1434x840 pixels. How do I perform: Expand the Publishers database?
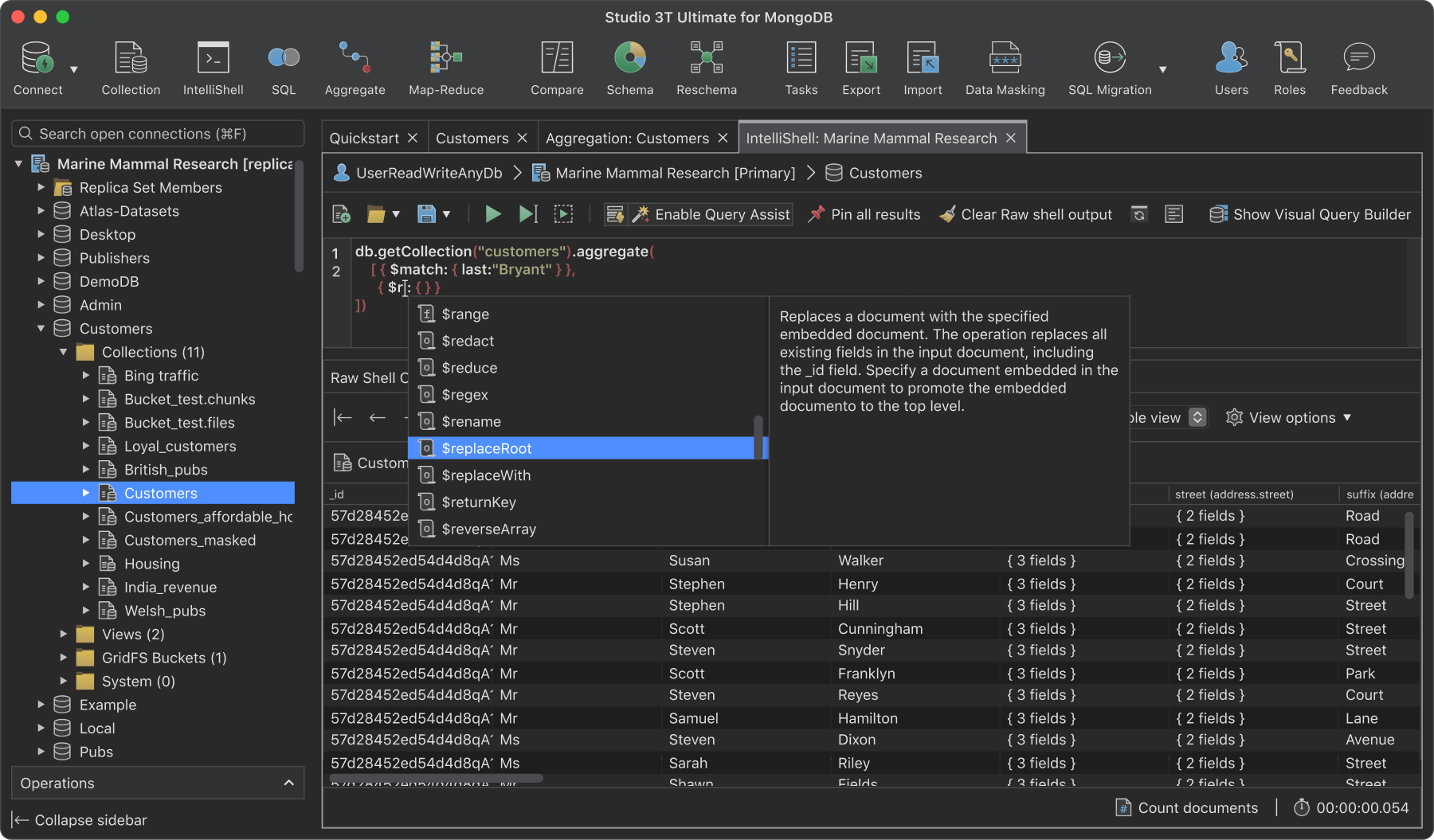(x=41, y=257)
